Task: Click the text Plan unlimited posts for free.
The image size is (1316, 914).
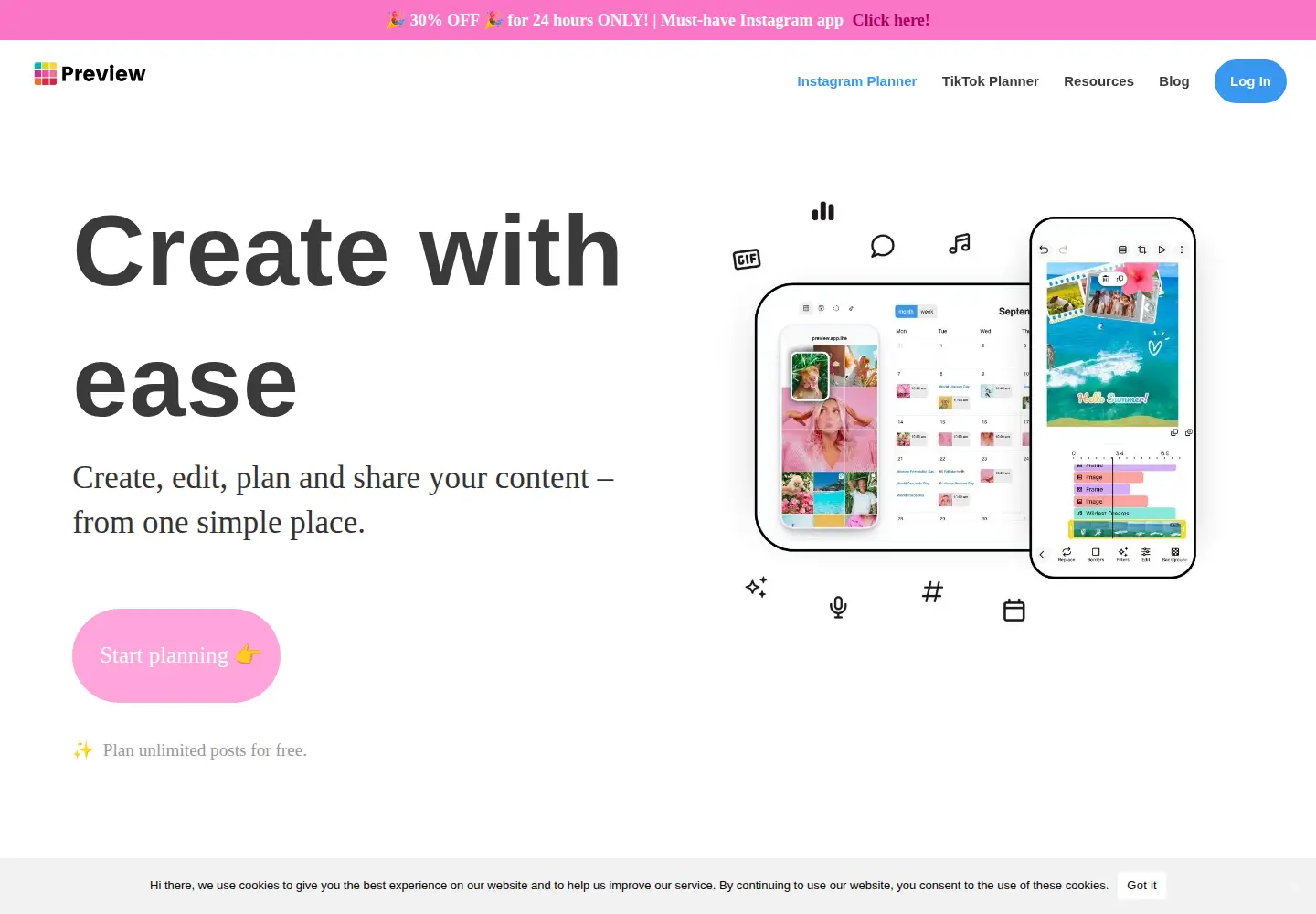Action: tap(205, 750)
